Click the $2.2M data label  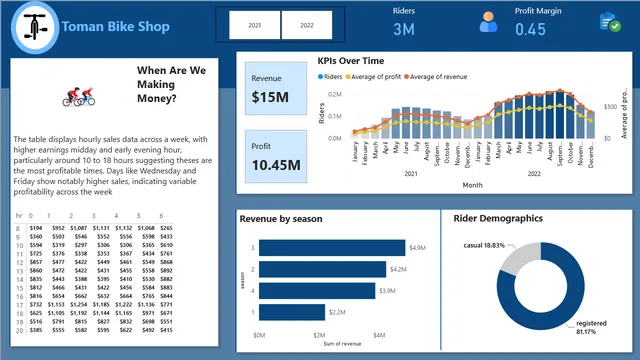(337, 312)
